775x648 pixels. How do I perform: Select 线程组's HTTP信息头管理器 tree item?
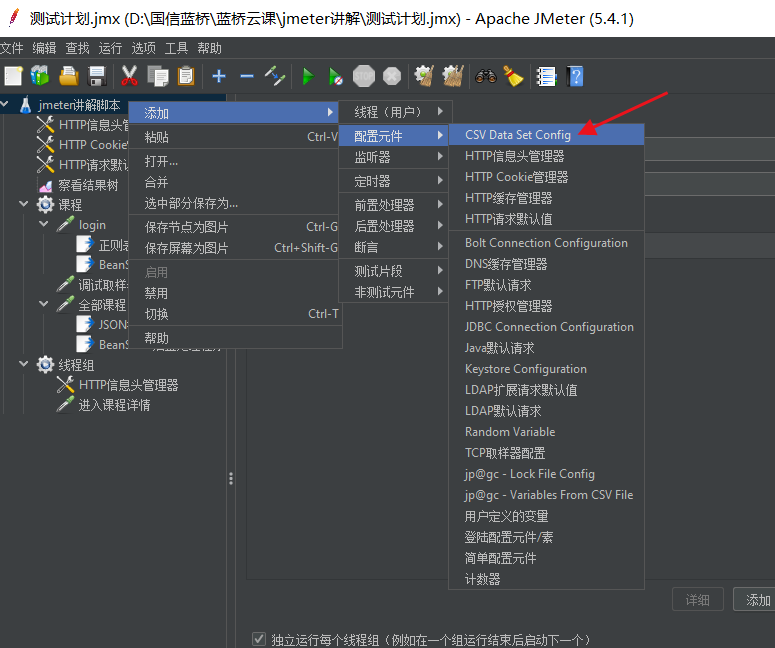click(128, 385)
